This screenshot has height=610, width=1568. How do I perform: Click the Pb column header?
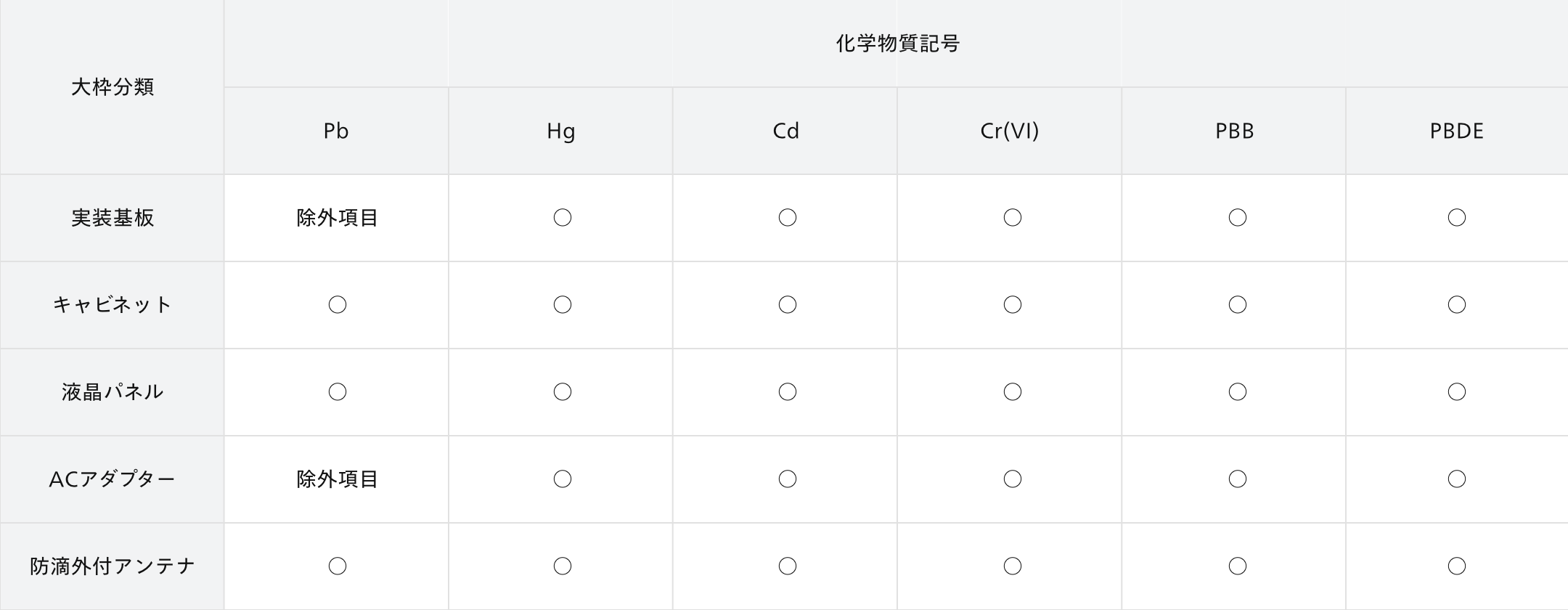pyautogui.click(x=336, y=131)
